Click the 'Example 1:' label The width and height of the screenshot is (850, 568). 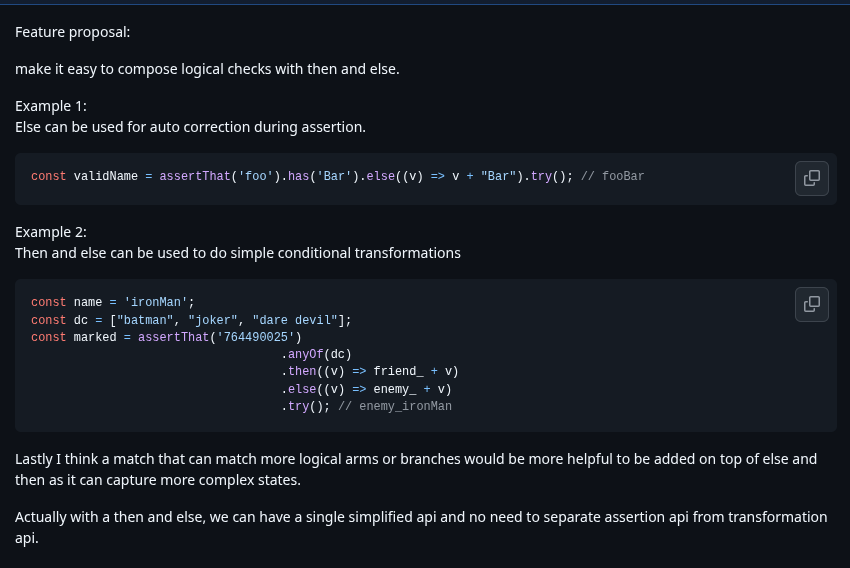(x=51, y=106)
